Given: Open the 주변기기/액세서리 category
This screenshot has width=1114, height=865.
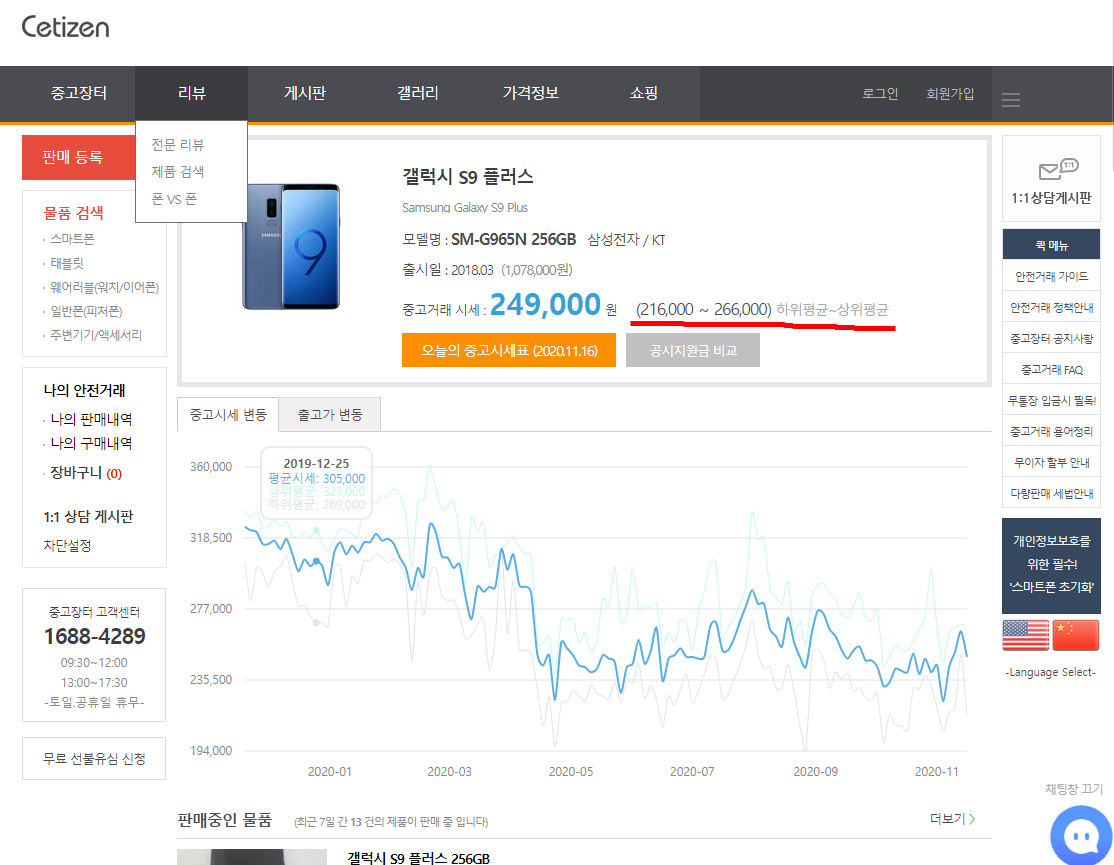Looking at the screenshot, I should pyautogui.click(x=96, y=334).
